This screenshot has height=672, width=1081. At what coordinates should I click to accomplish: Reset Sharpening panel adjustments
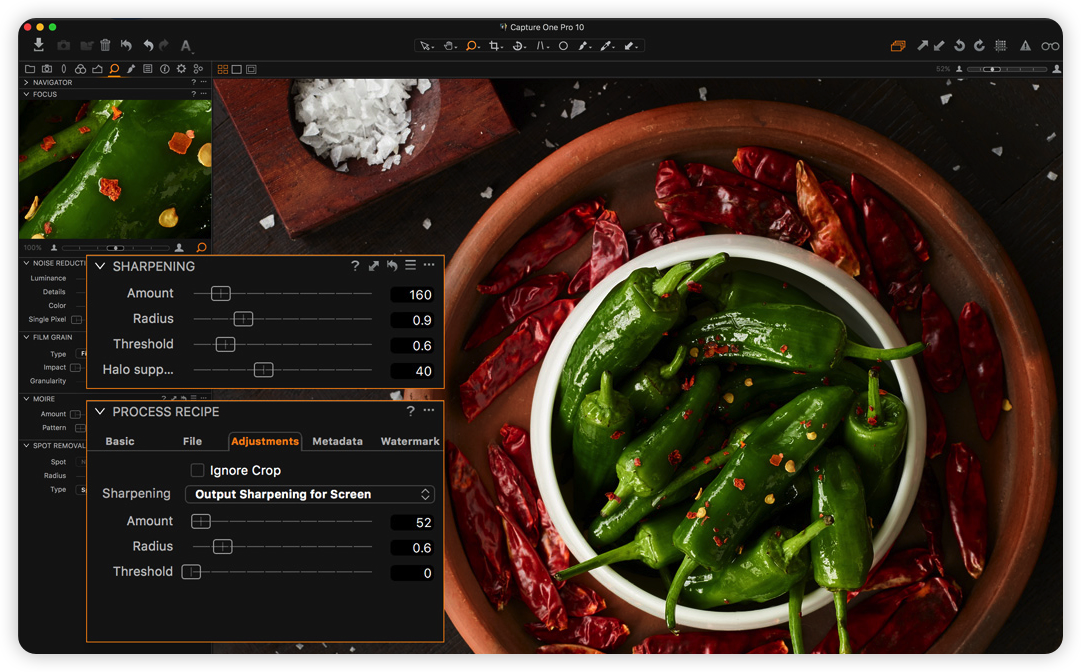[392, 266]
